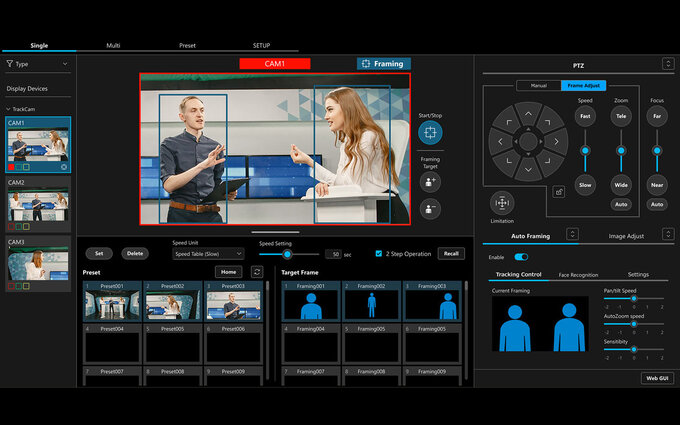Zoom out with Wide button
680x425 pixels.
click(x=621, y=185)
